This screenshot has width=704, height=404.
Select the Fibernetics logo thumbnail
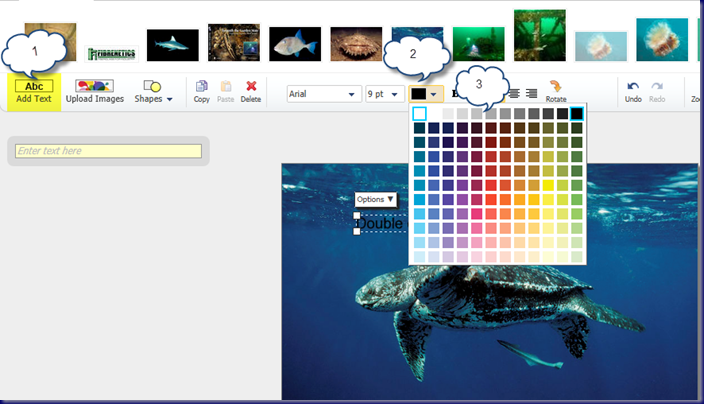click(x=111, y=54)
